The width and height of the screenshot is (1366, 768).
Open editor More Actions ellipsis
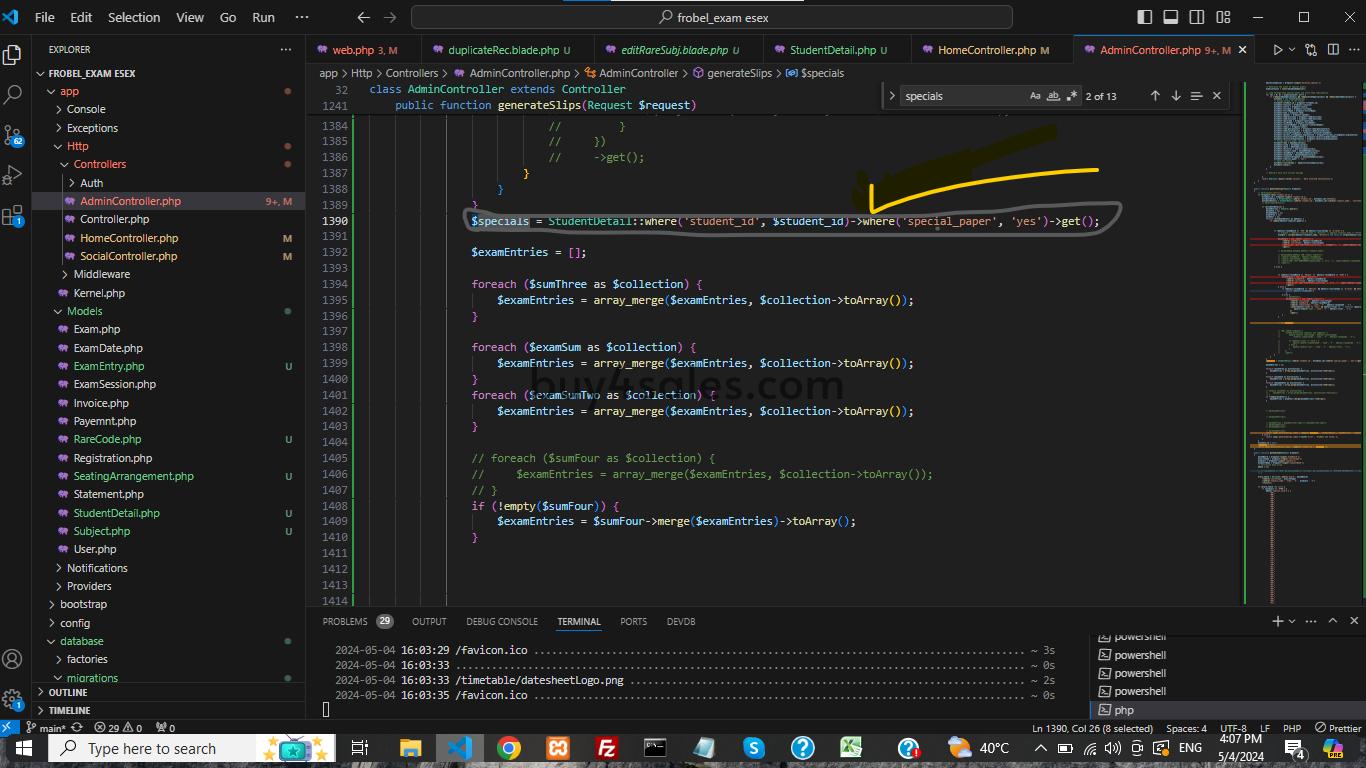click(1354, 49)
